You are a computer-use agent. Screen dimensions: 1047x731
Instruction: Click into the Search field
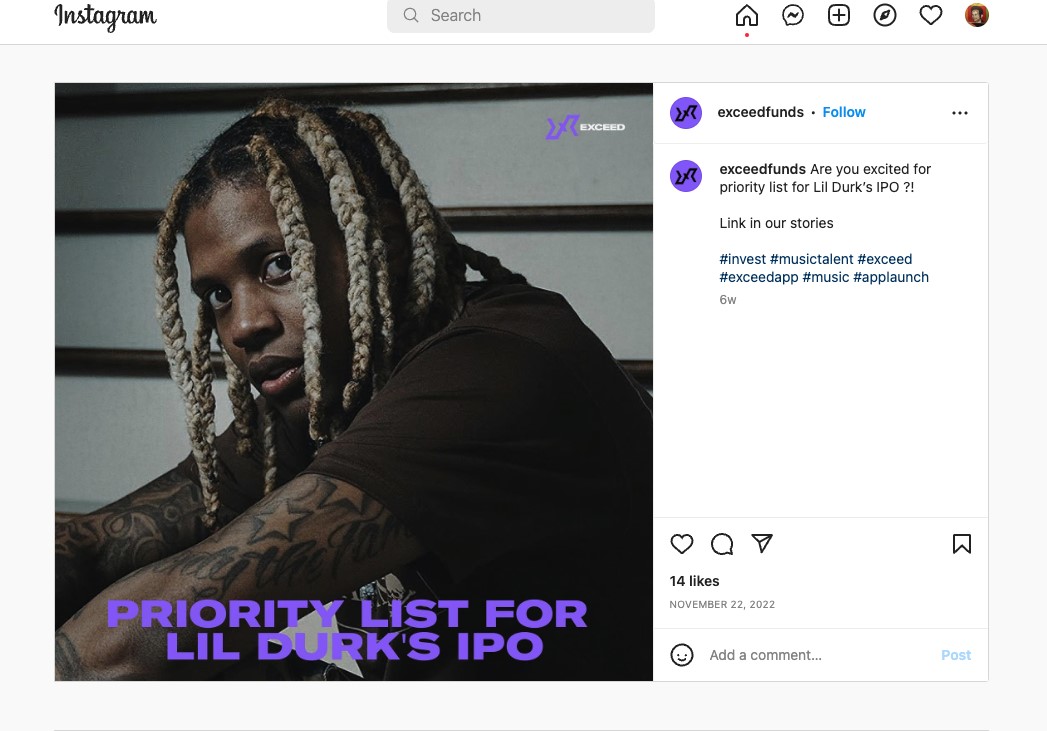click(x=521, y=15)
